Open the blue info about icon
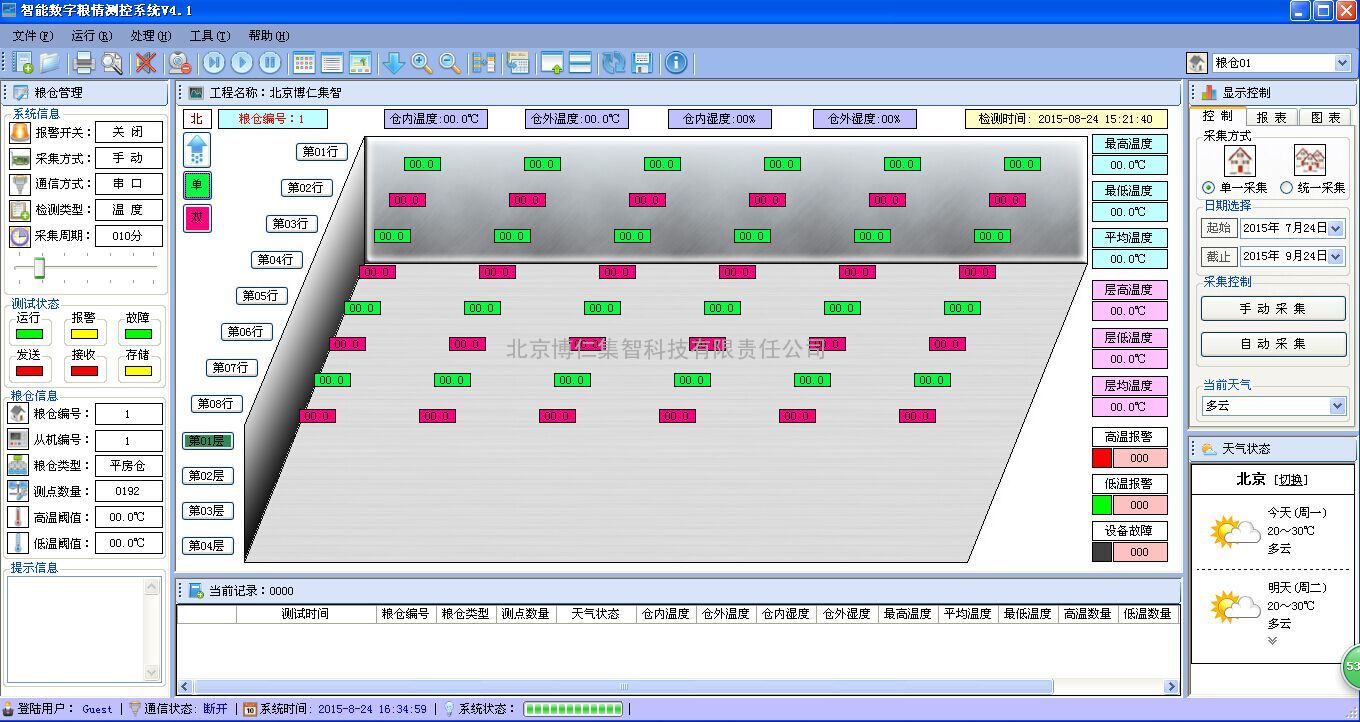The image size is (1360, 722). click(676, 63)
